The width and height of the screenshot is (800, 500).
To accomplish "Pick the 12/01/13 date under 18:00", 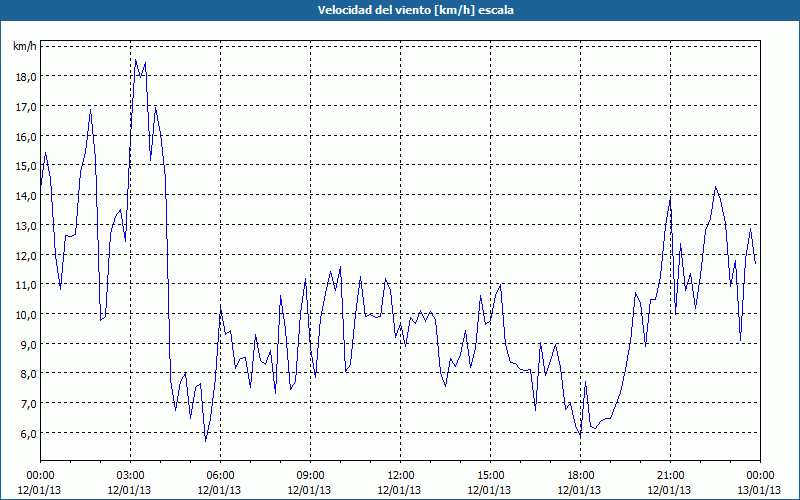I will pos(580,490).
